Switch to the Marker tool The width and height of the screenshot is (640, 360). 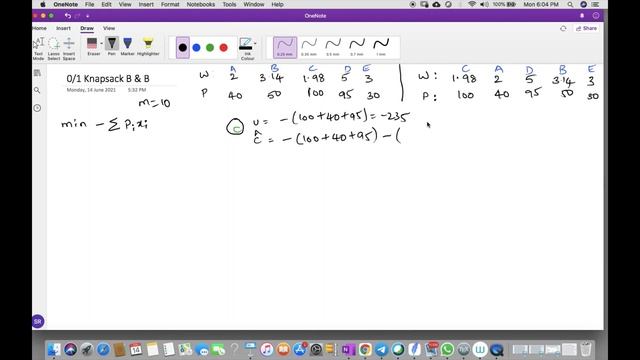[x=127, y=46]
